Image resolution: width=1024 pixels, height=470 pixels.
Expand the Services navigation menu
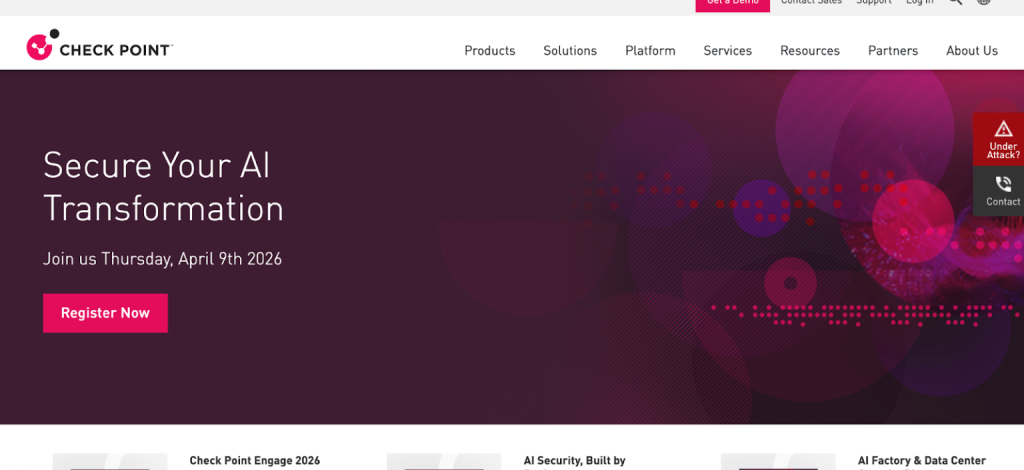pyautogui.click(x=727, y=51)
